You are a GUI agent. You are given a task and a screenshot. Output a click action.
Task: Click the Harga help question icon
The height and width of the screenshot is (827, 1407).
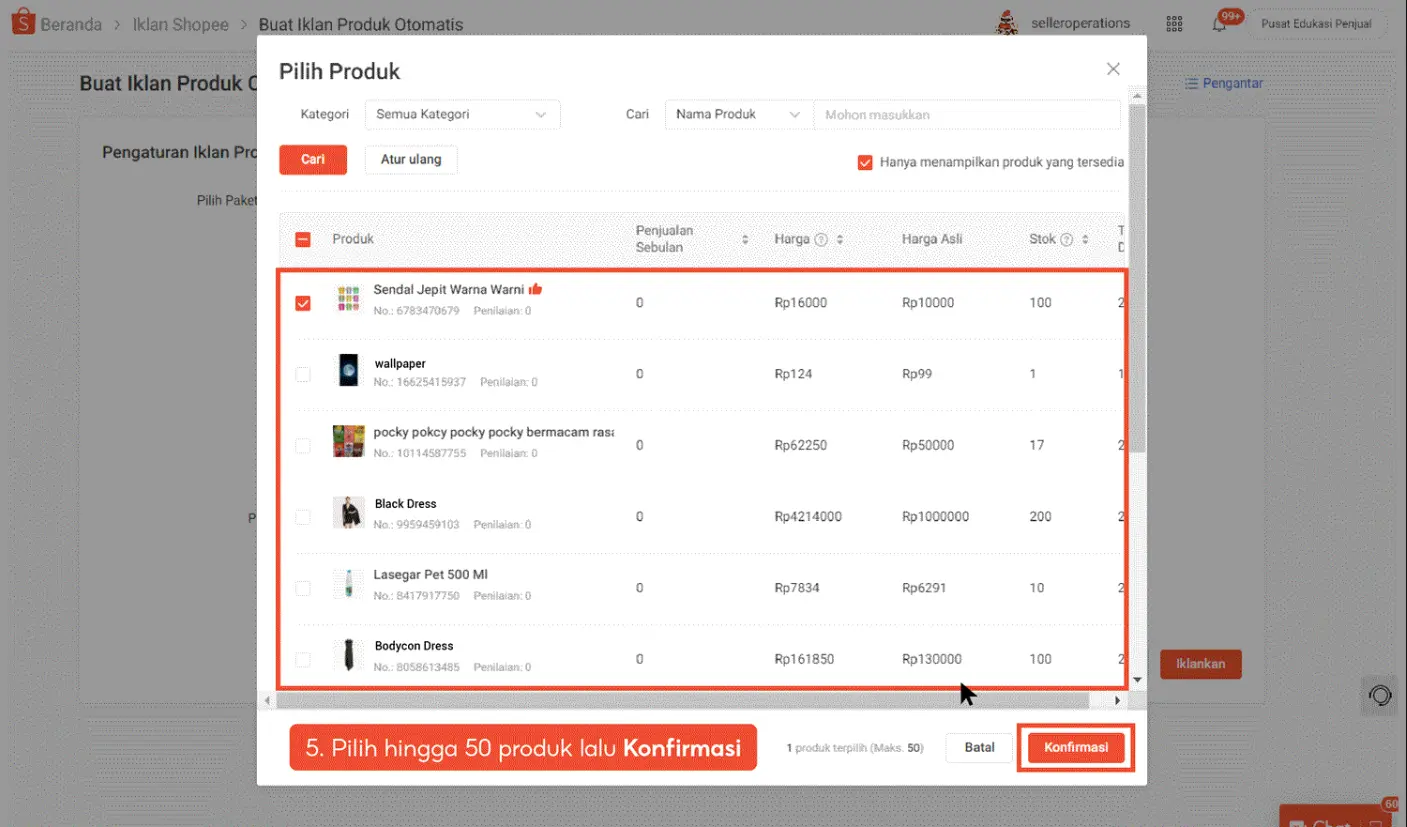click(821, 240)
